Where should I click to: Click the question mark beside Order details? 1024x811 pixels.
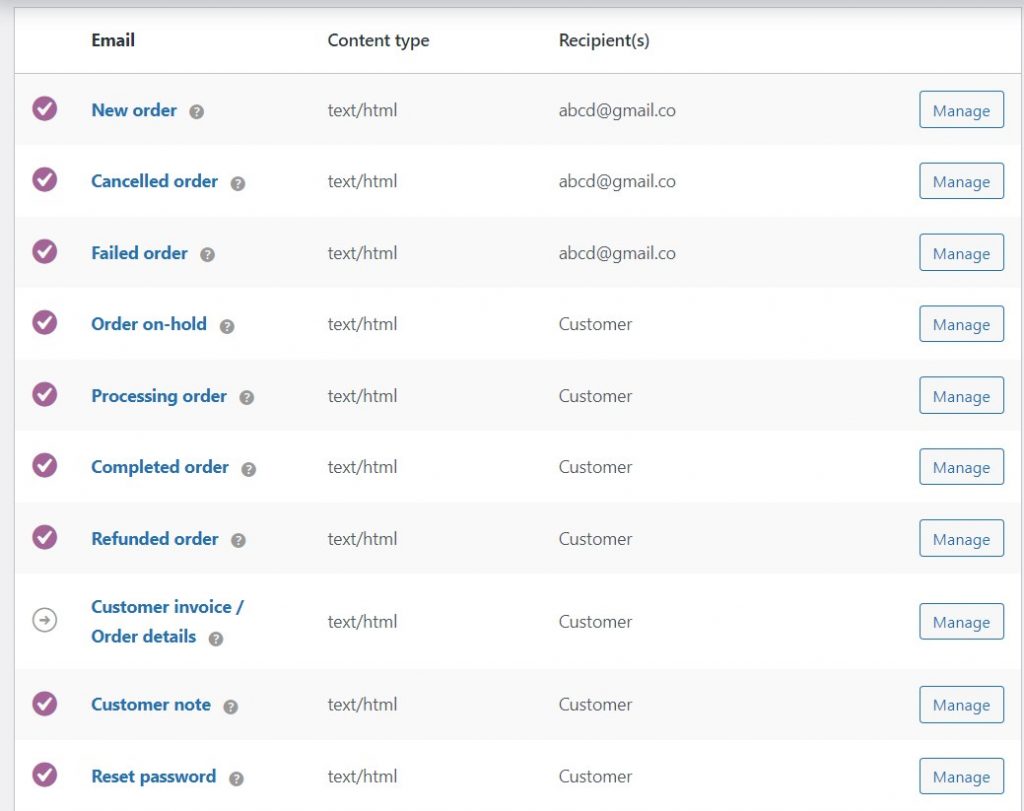coord(216,639)
